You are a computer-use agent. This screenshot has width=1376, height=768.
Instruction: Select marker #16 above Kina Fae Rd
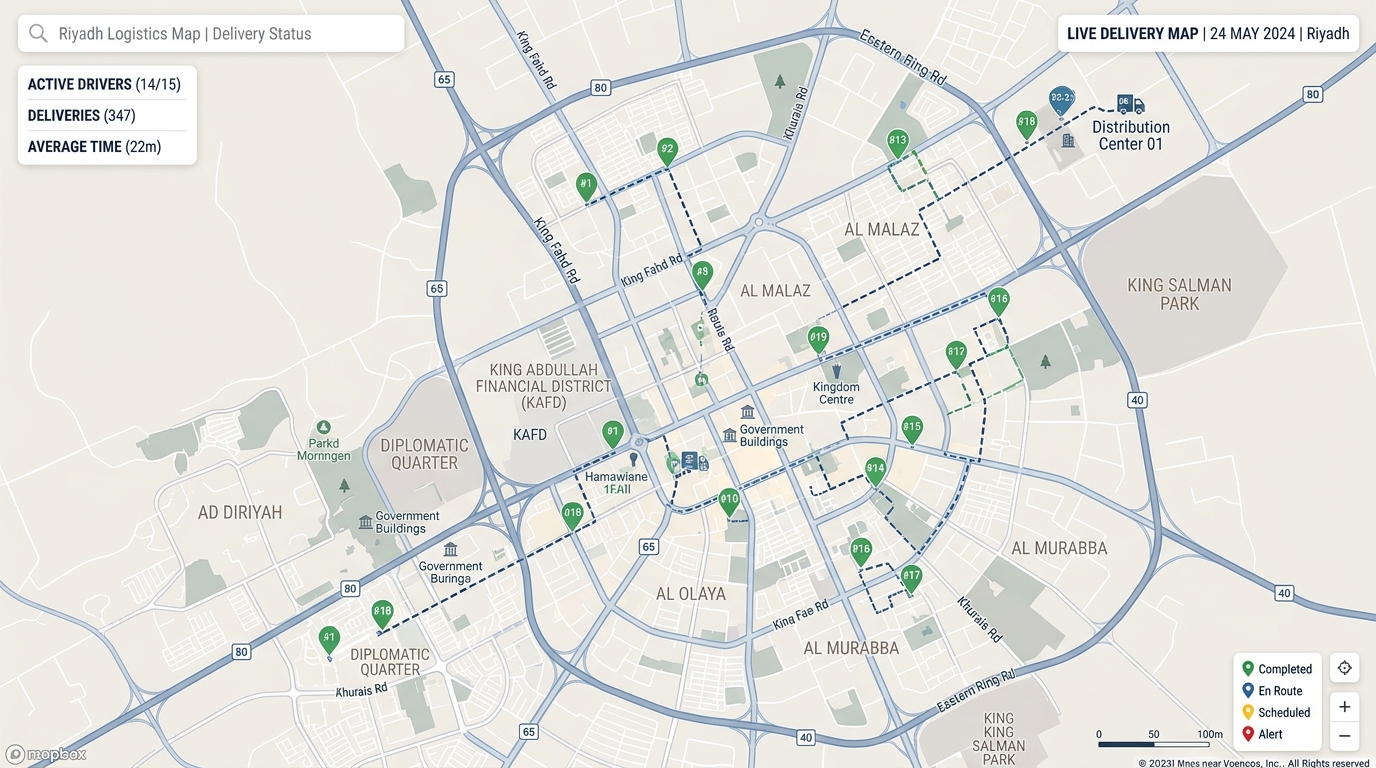(861, 551)
